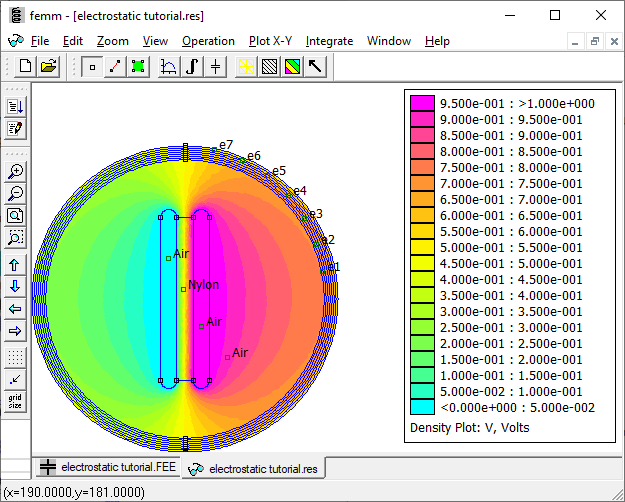Select the green block area mode tool

tap(138, 67)
